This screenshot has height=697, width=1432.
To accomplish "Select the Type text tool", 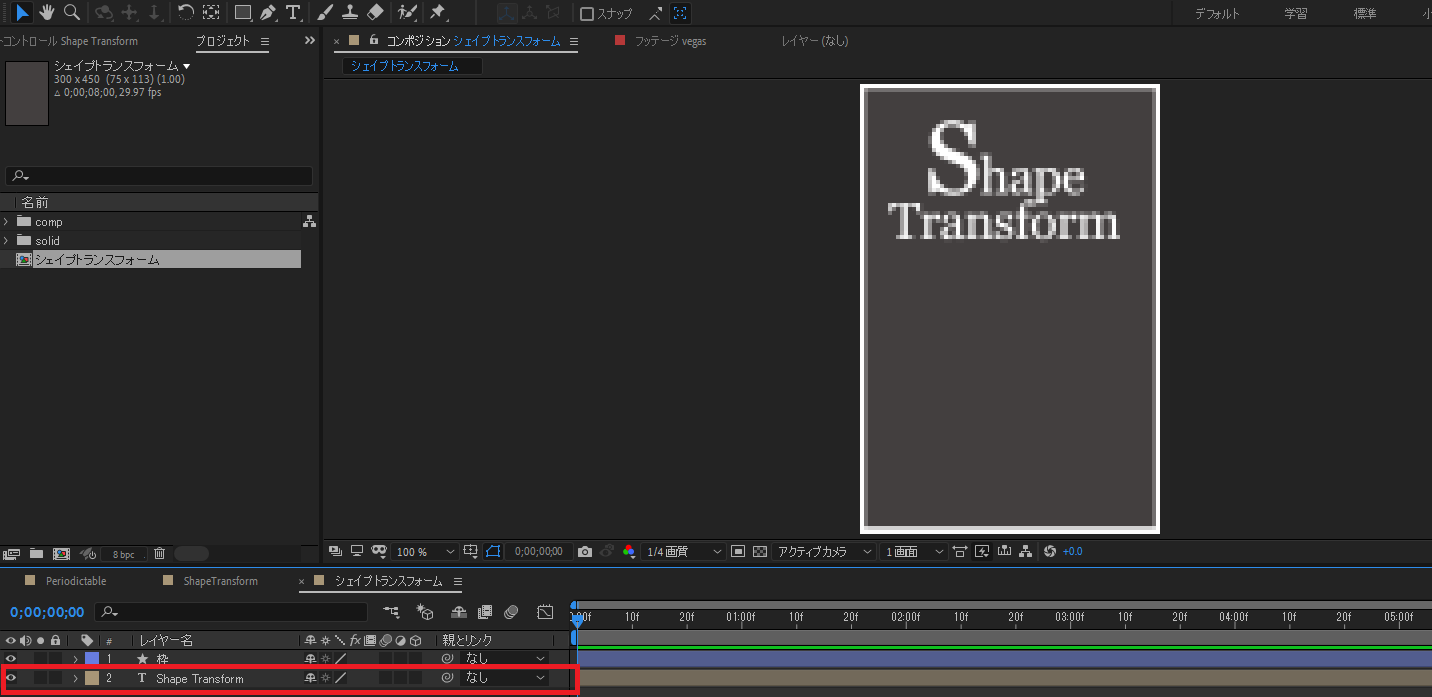I will 293,13.
